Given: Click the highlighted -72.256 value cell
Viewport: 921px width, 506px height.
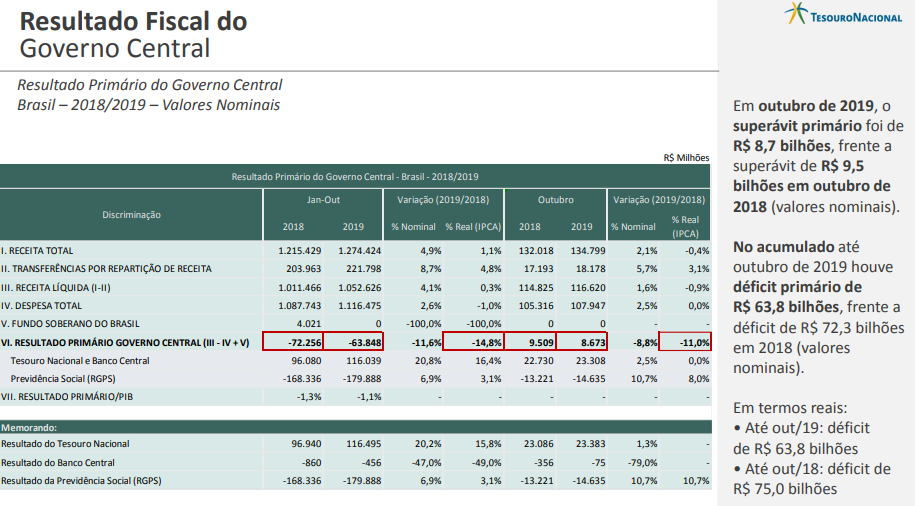Looking at the screenshot, I should coord(297,342).
